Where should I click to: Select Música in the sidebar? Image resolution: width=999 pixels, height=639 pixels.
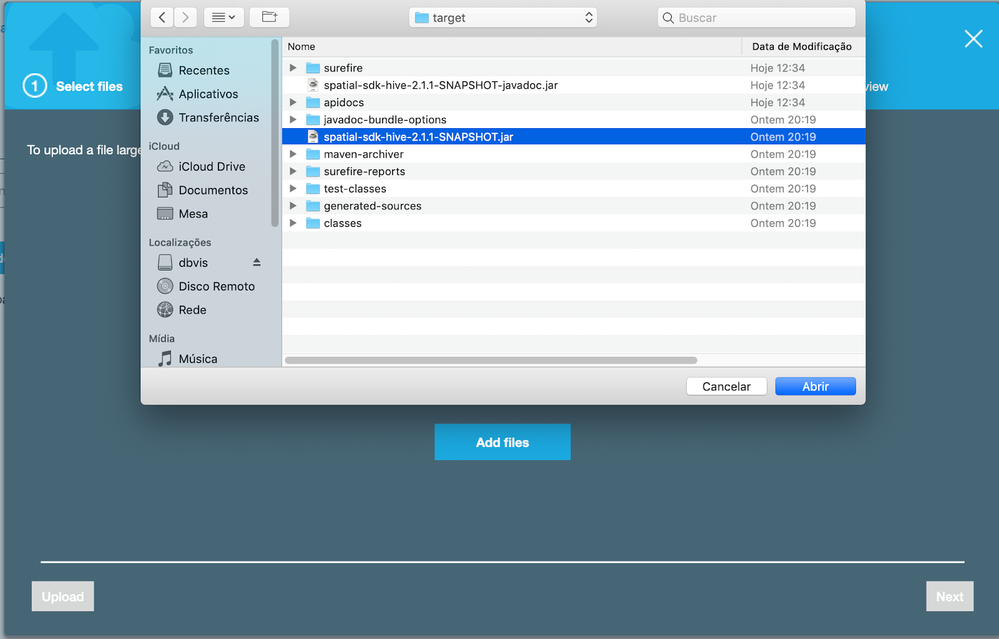tap(198, 359)
